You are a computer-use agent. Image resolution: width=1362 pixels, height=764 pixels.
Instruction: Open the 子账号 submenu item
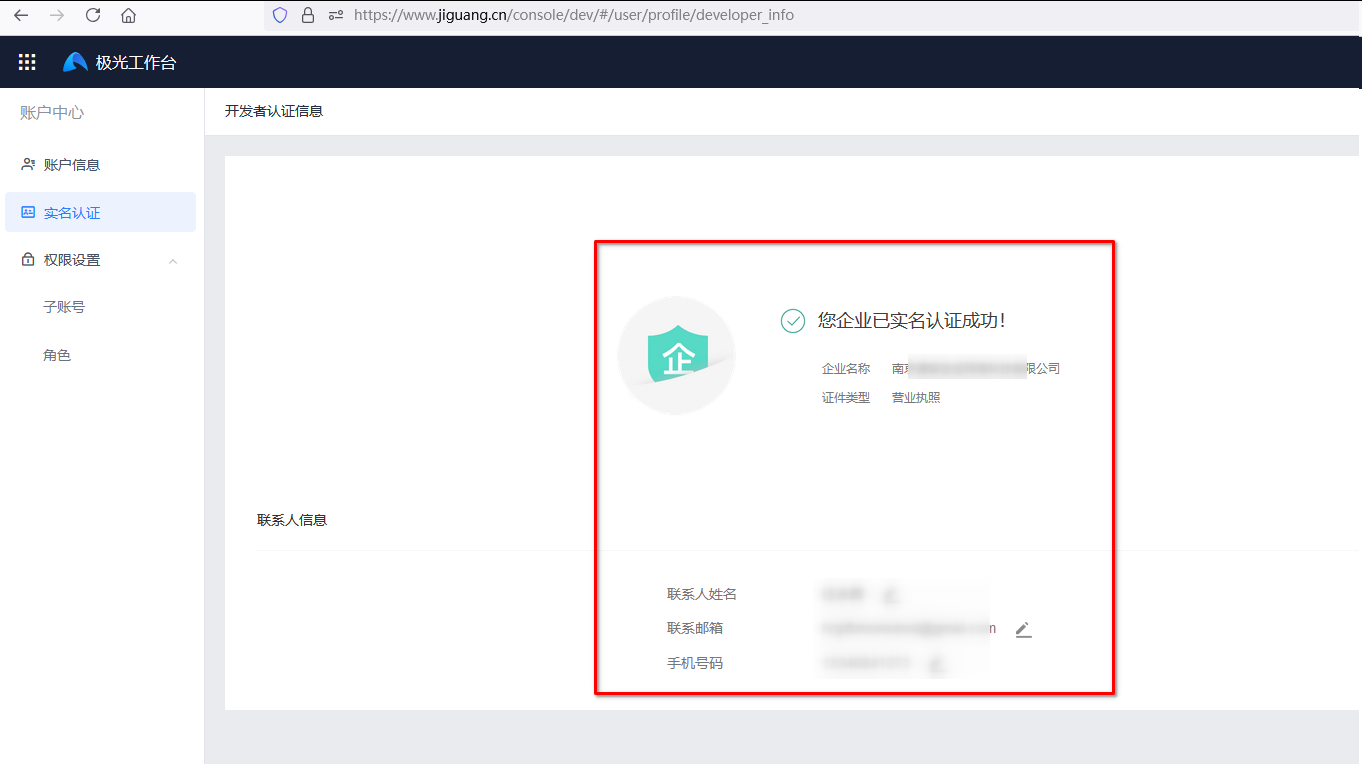coord(64,307)
